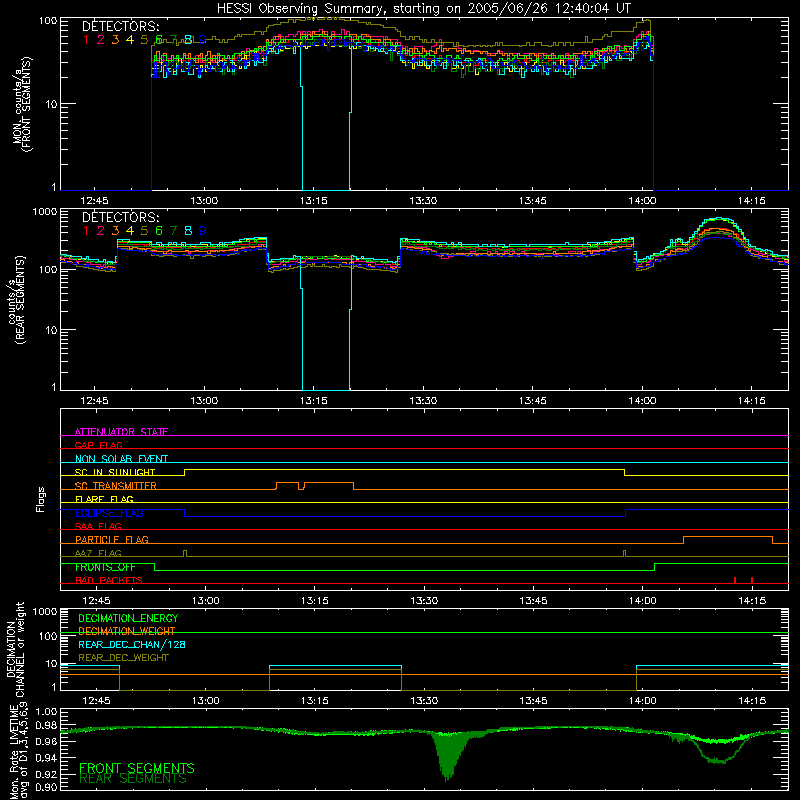This screenshot has height=800, width=800.
Task: Select red detector number 1 in the rear segments legend
Action: tap(86, 231)
